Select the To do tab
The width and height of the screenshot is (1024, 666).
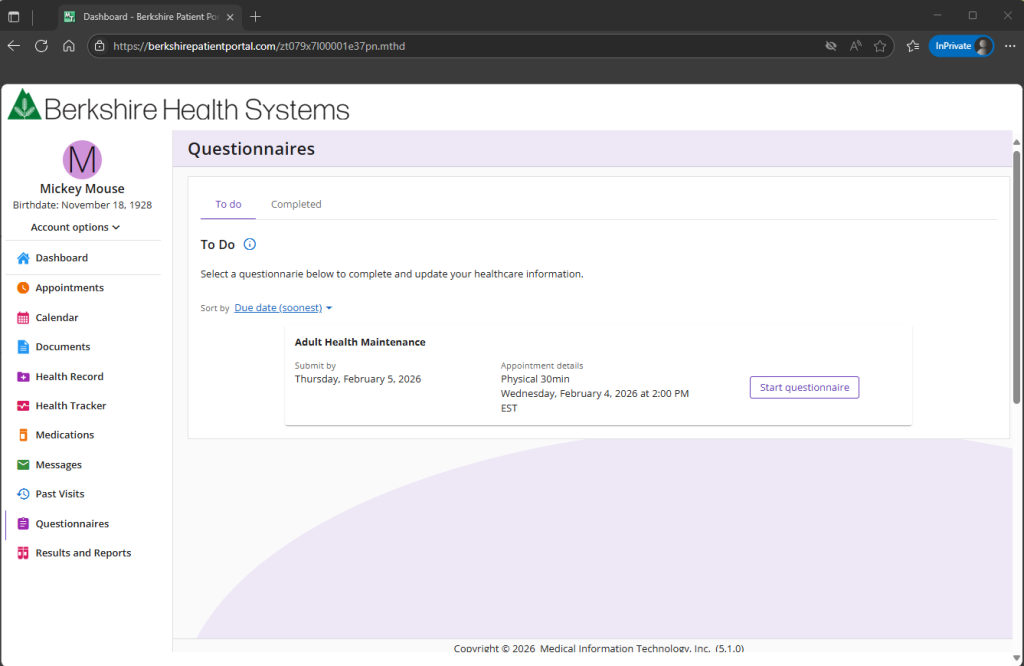[x=228, y=204]
